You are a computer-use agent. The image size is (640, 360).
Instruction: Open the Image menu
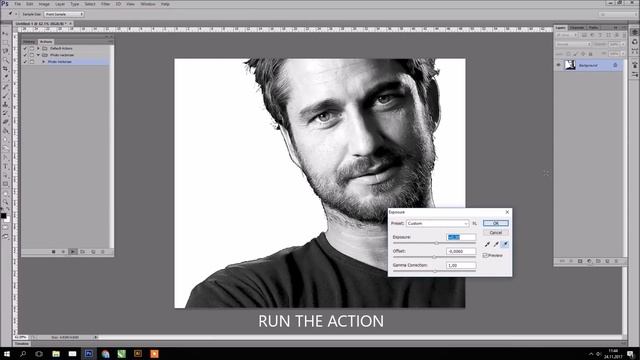click(x=44, y=4)
